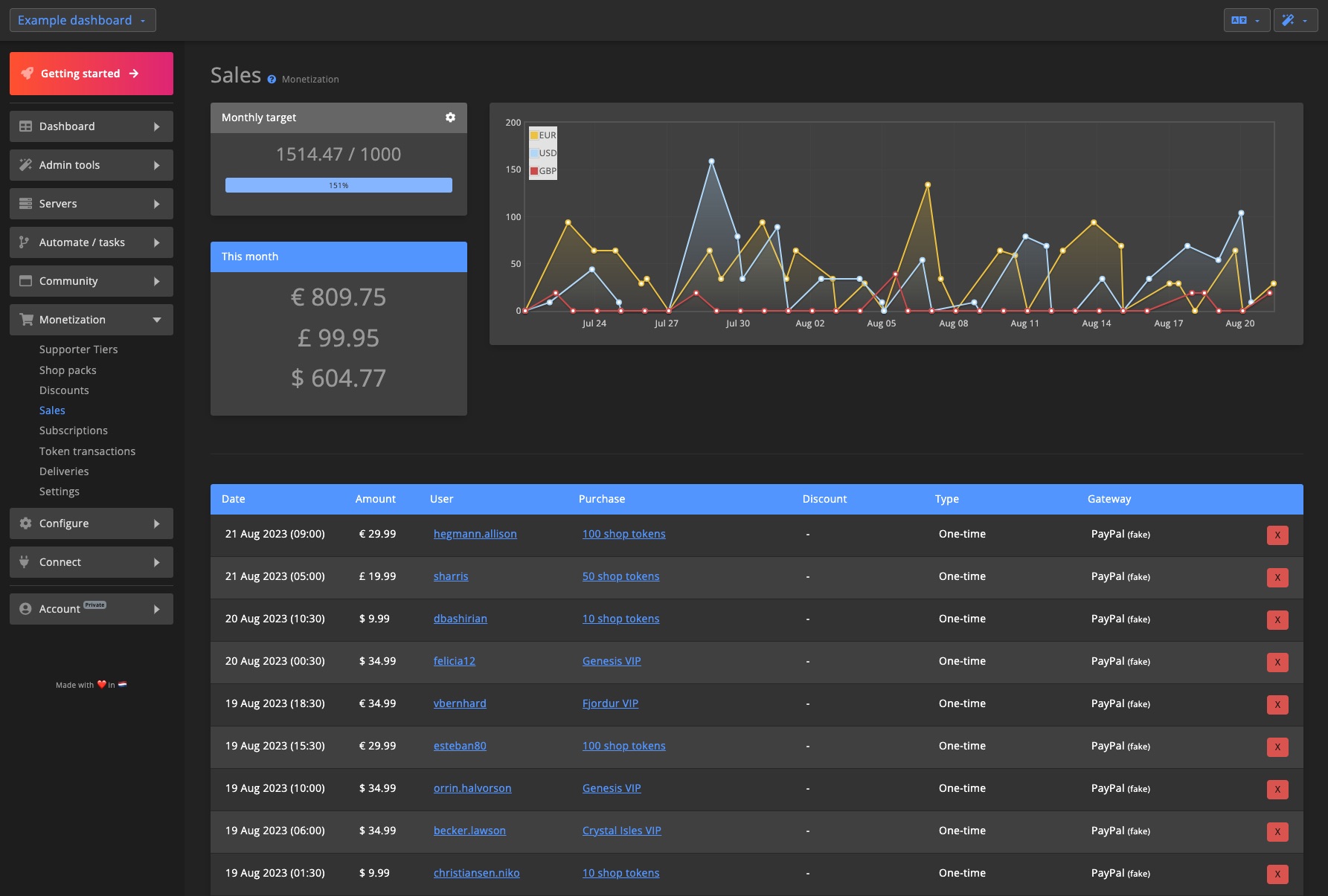Open Monthly target settings gear
Screen dimensions: 1328x896
click(x=450, y=117)
